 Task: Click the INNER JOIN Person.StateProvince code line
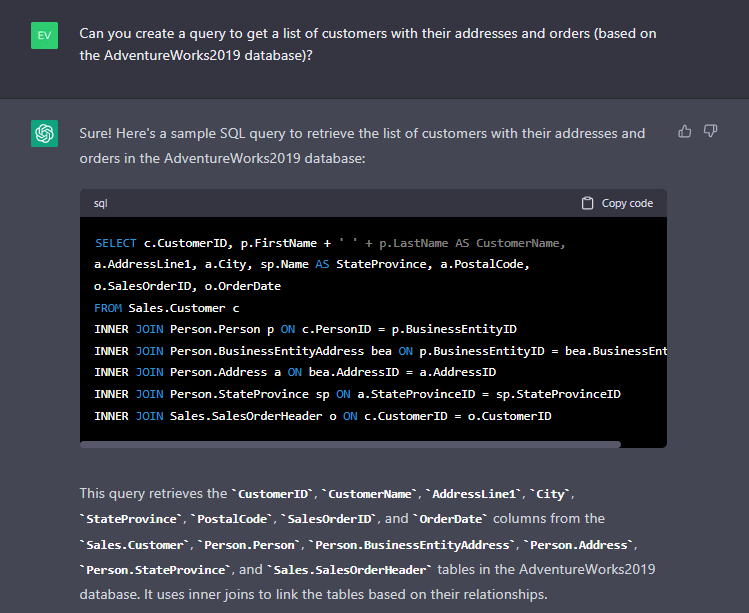[x=357, y=394]
